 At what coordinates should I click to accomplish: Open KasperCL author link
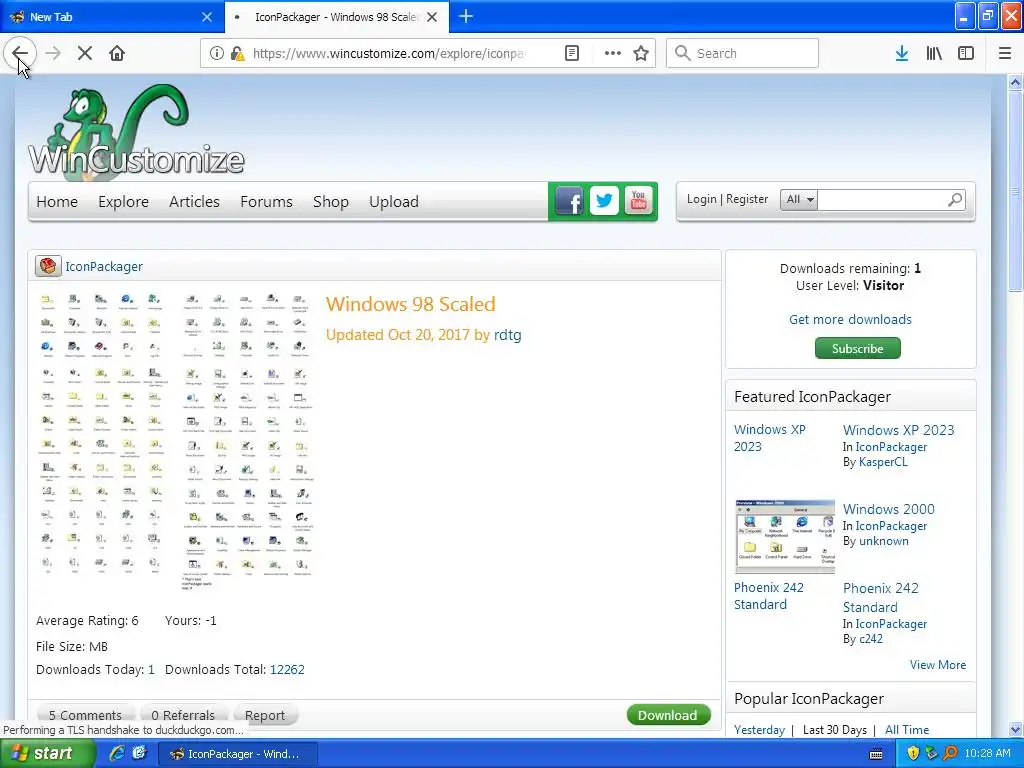883,462
